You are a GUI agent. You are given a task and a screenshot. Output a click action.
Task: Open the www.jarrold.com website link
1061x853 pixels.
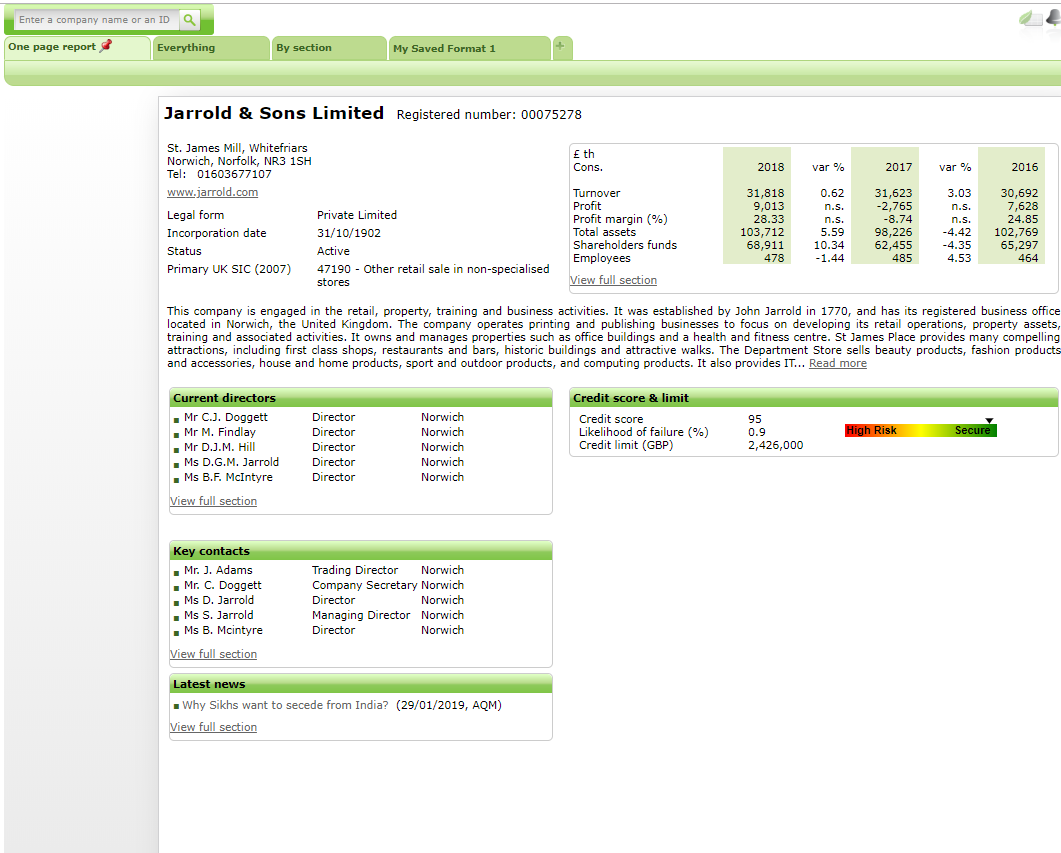click(212, 192)
